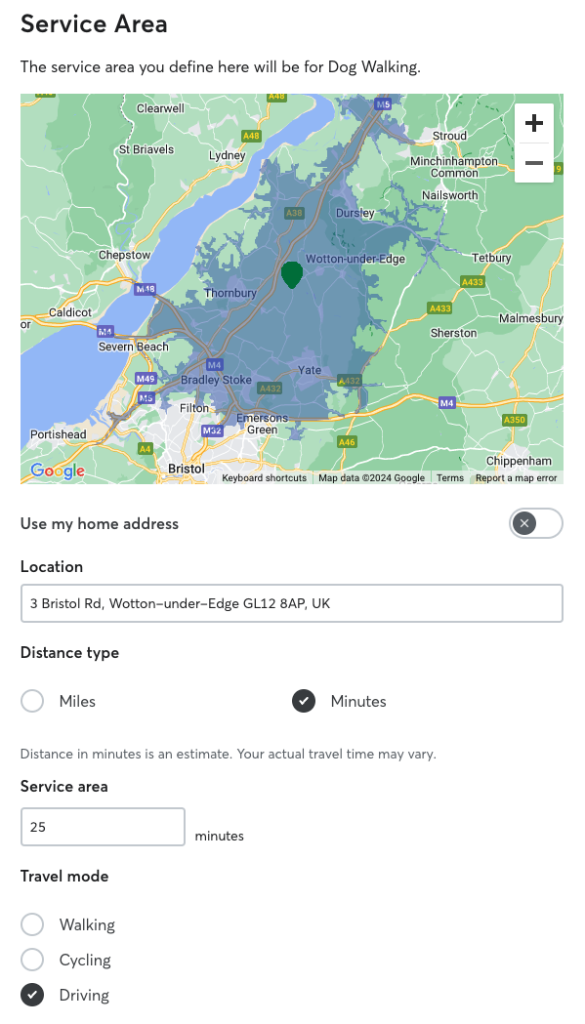Image resolution: width=585 pixels, height=1024 pixels.
Task: Zoom out on the map
Action: (534, 163)
